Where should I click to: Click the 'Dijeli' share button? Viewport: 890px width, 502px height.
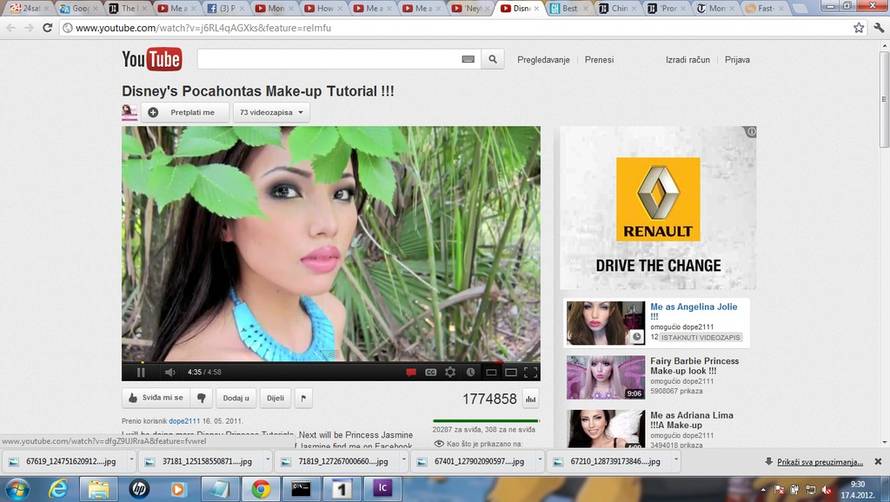pyautogui.click(x=275, y=398)
